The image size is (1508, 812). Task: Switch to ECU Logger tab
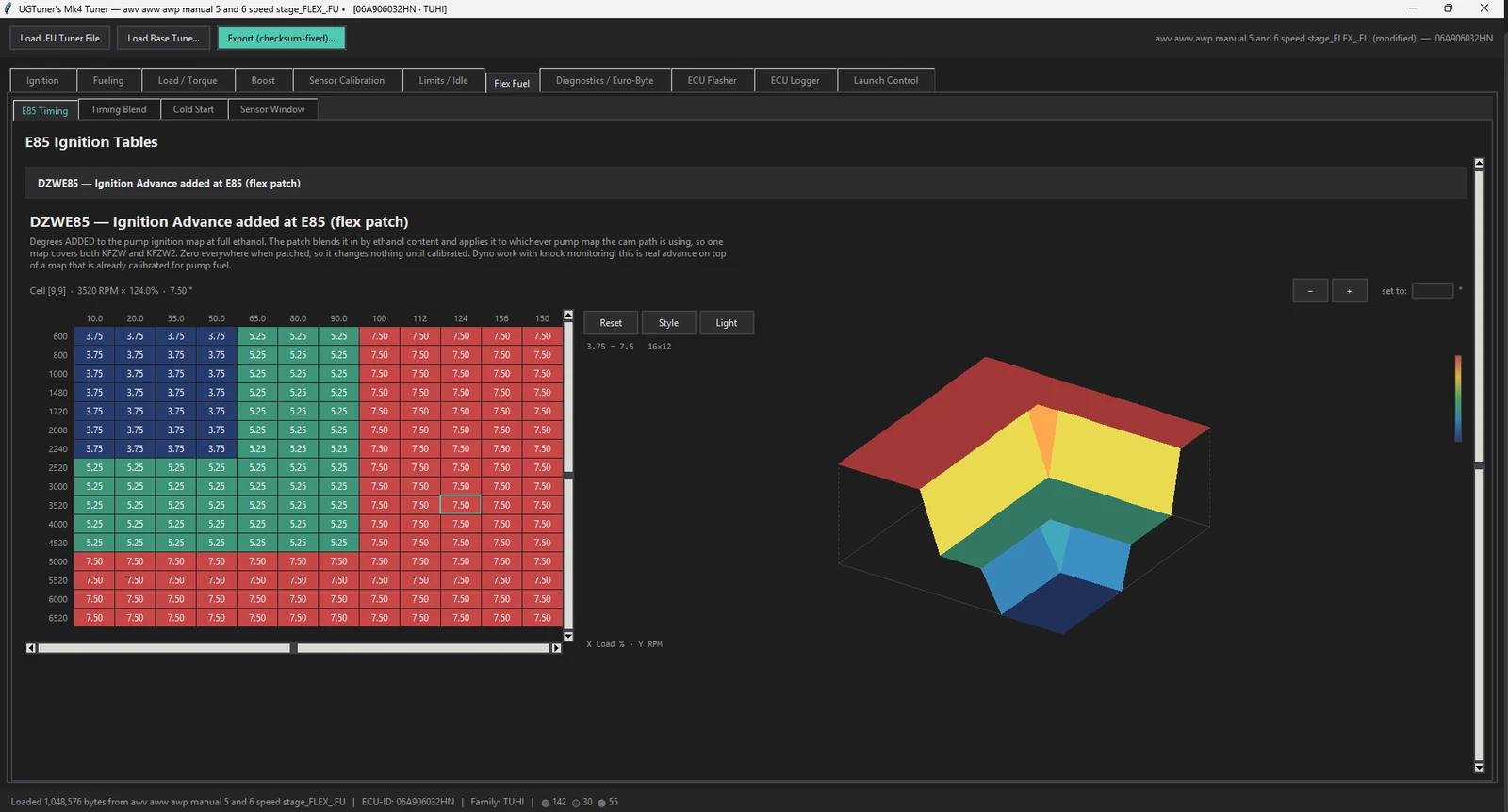(x=795, y=80)
